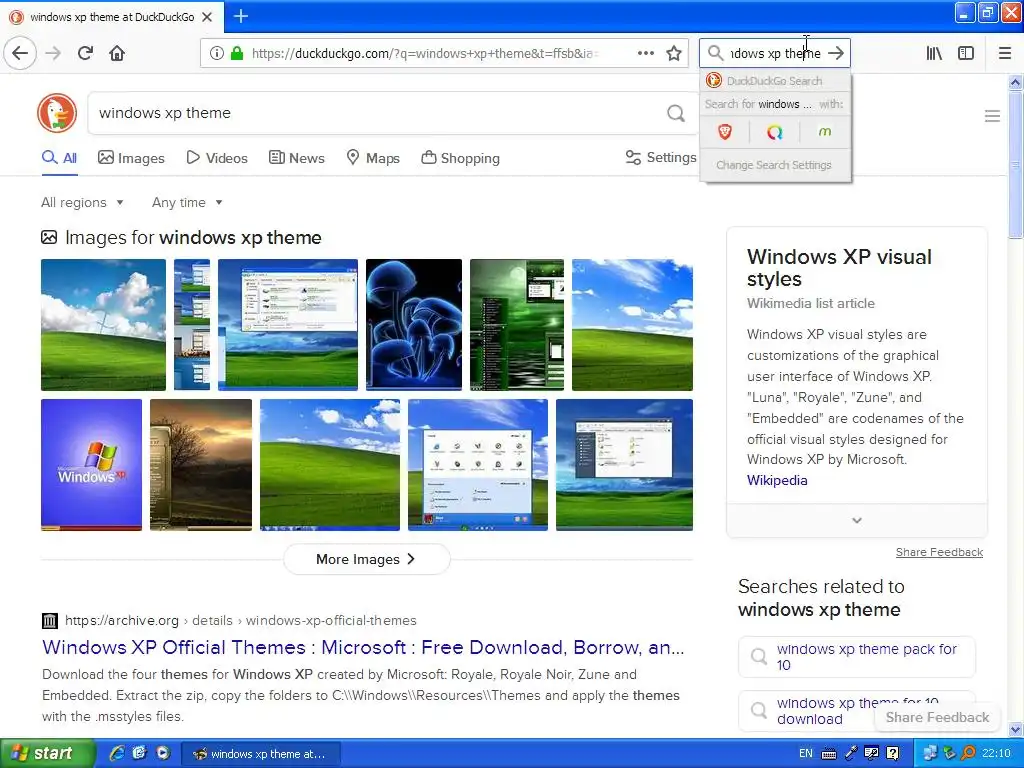Submit the search bar query arrow

tap(836, 53)
